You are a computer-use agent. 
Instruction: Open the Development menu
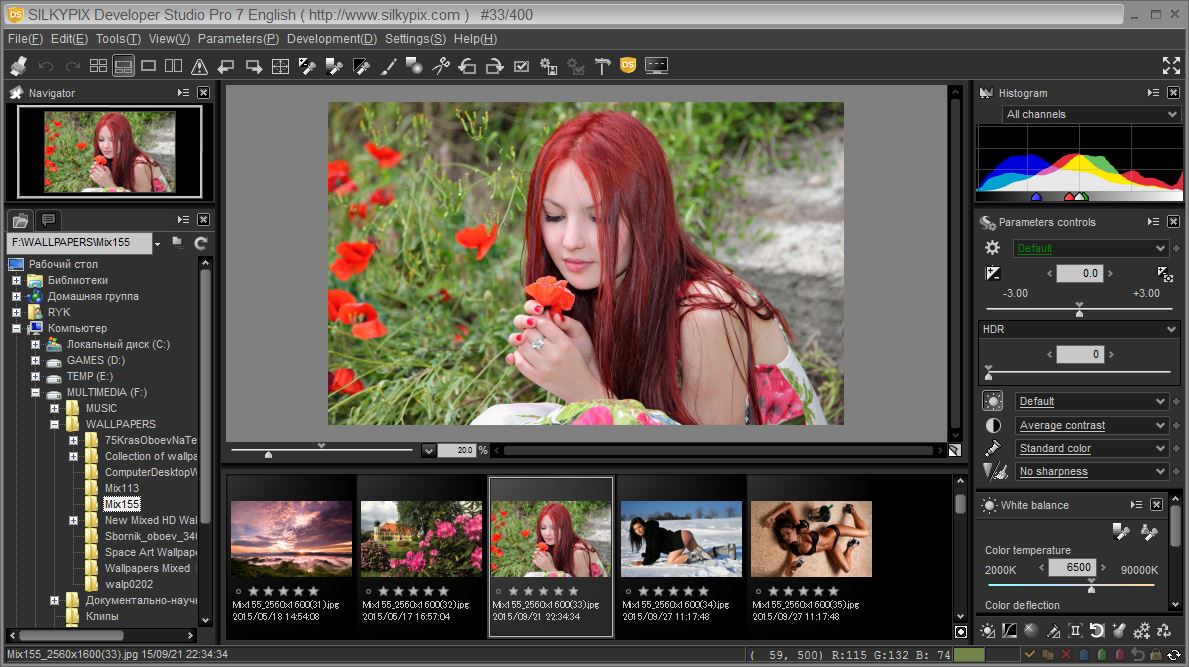pos(331,39)
